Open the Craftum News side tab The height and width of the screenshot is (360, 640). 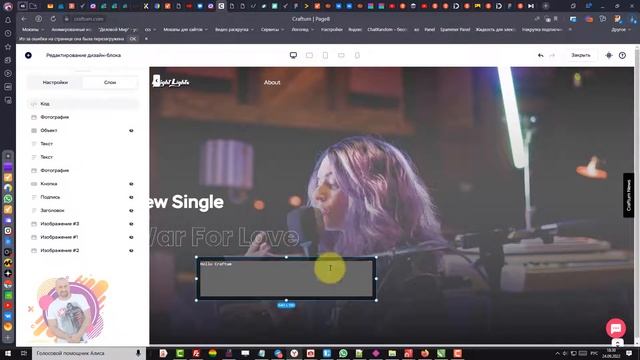[x=629, y=195]
